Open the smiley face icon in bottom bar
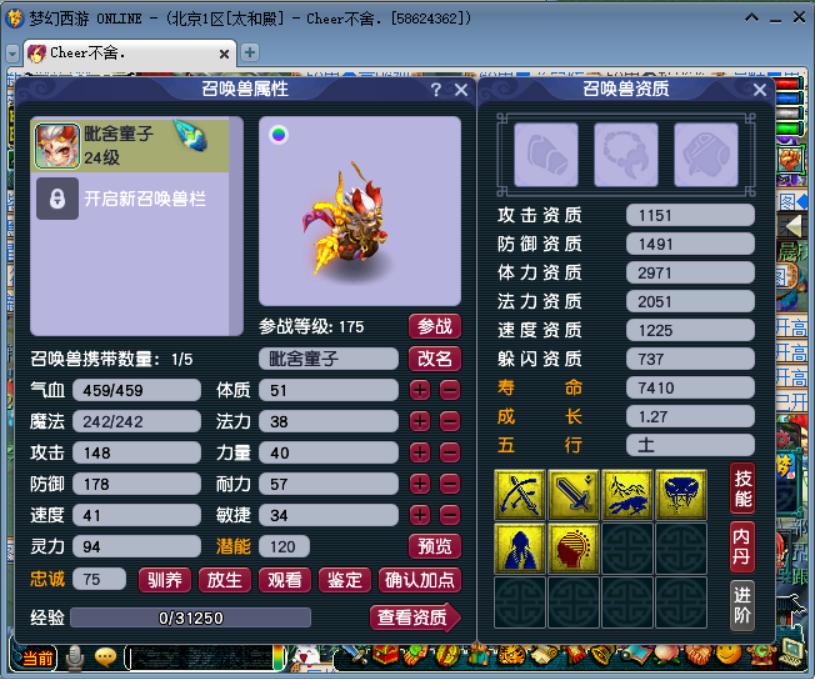The image size is (815, 679). click(728, 655)
